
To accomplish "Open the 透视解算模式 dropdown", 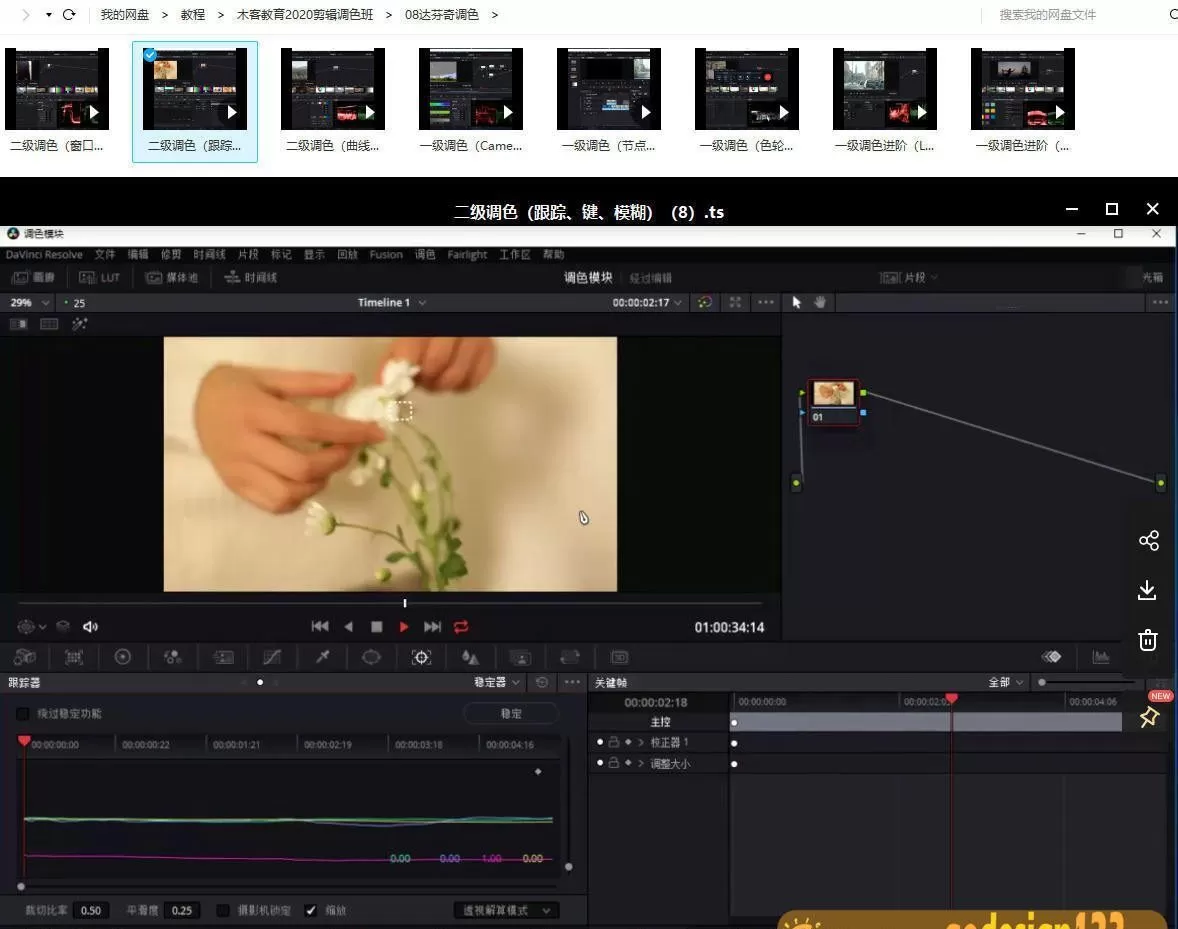I will [506, 911].
